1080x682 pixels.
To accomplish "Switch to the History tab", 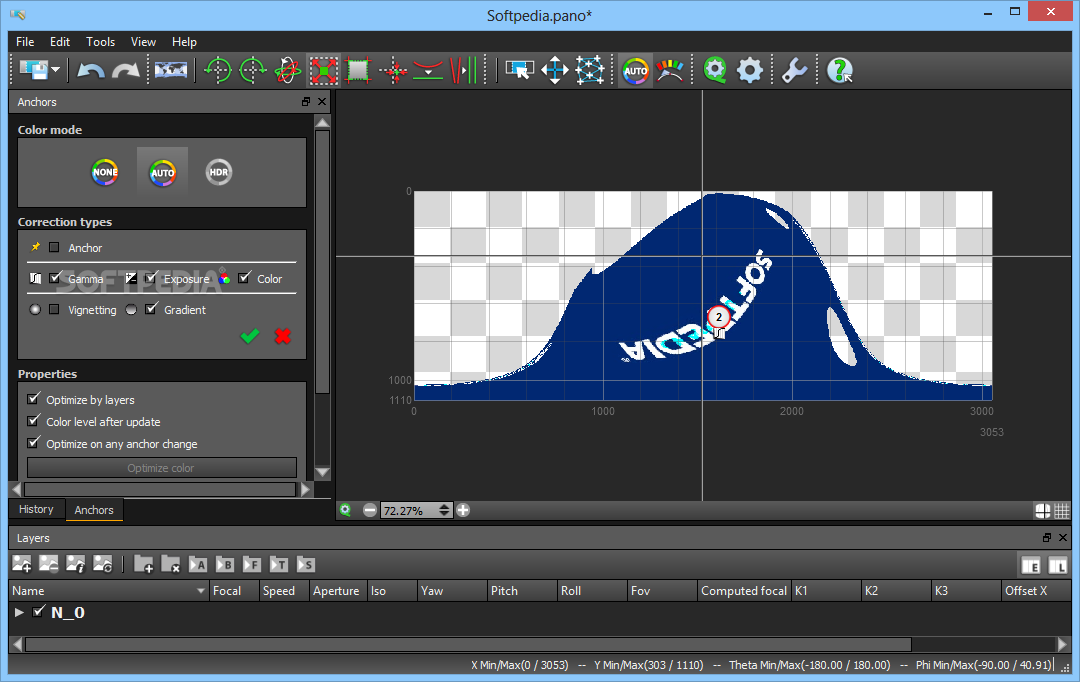I will tap(36, 509).
